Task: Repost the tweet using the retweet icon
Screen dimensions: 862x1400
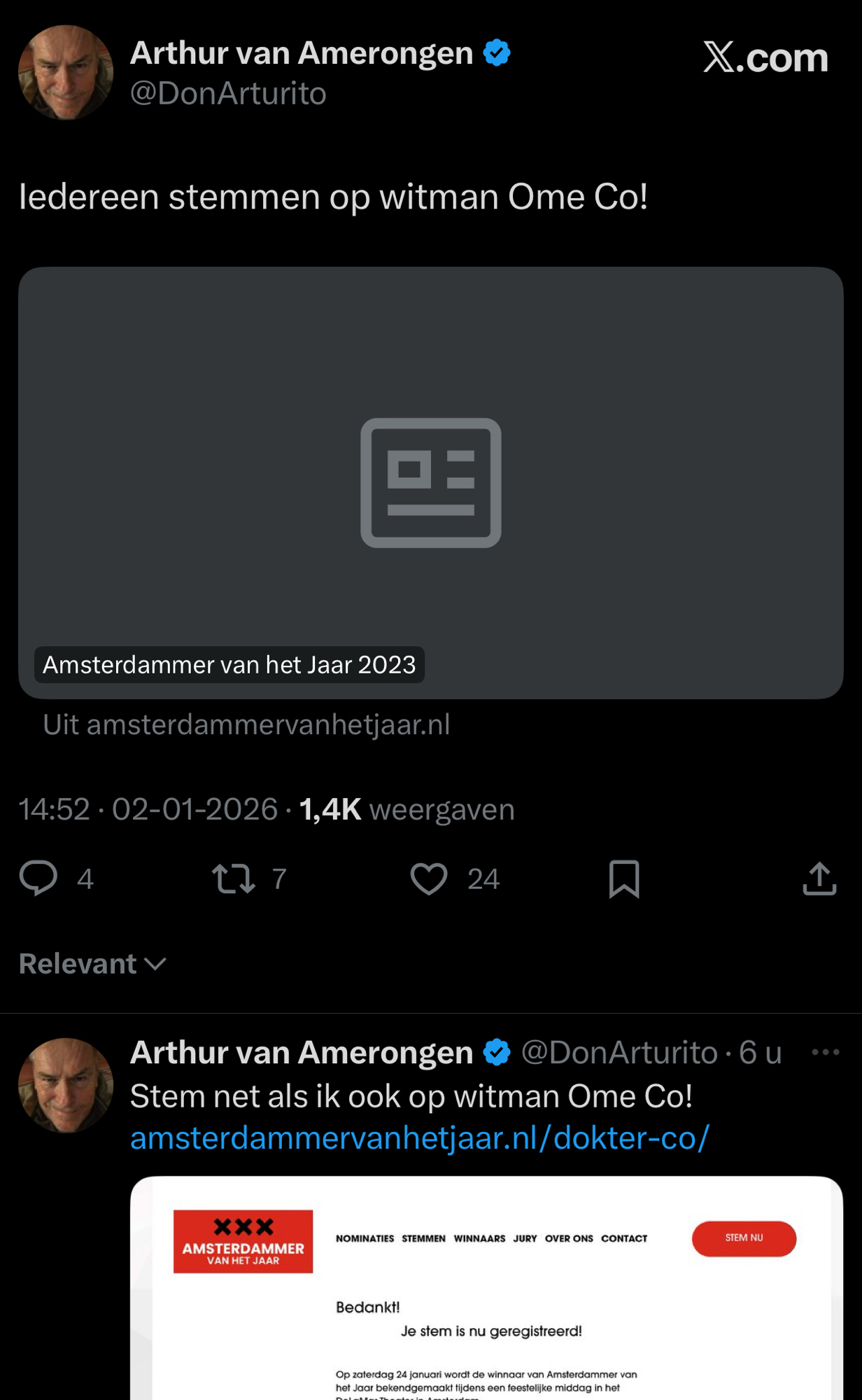Action: click(x=233, y=878)
